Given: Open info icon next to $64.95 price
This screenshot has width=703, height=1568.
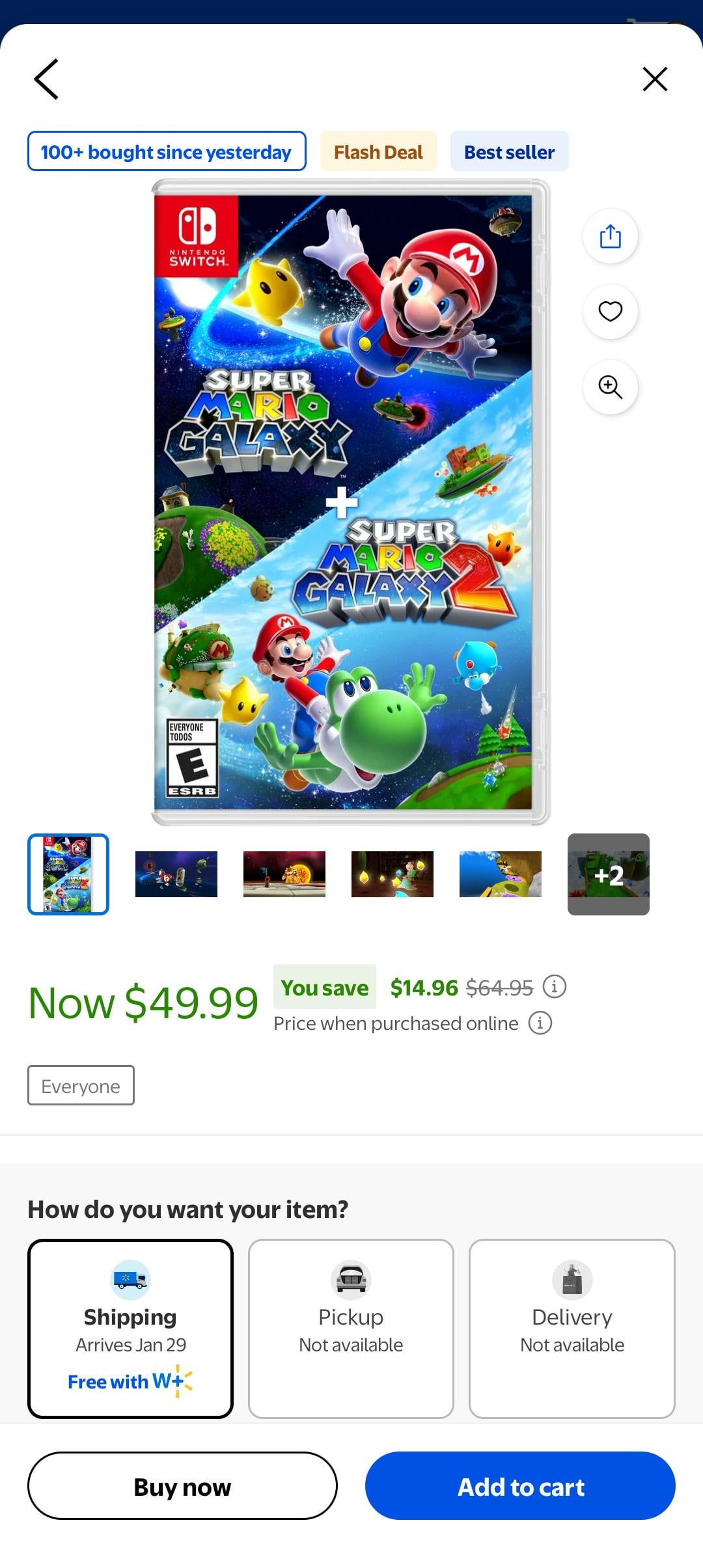Looking at the screenshot, I should click(555, 987).
